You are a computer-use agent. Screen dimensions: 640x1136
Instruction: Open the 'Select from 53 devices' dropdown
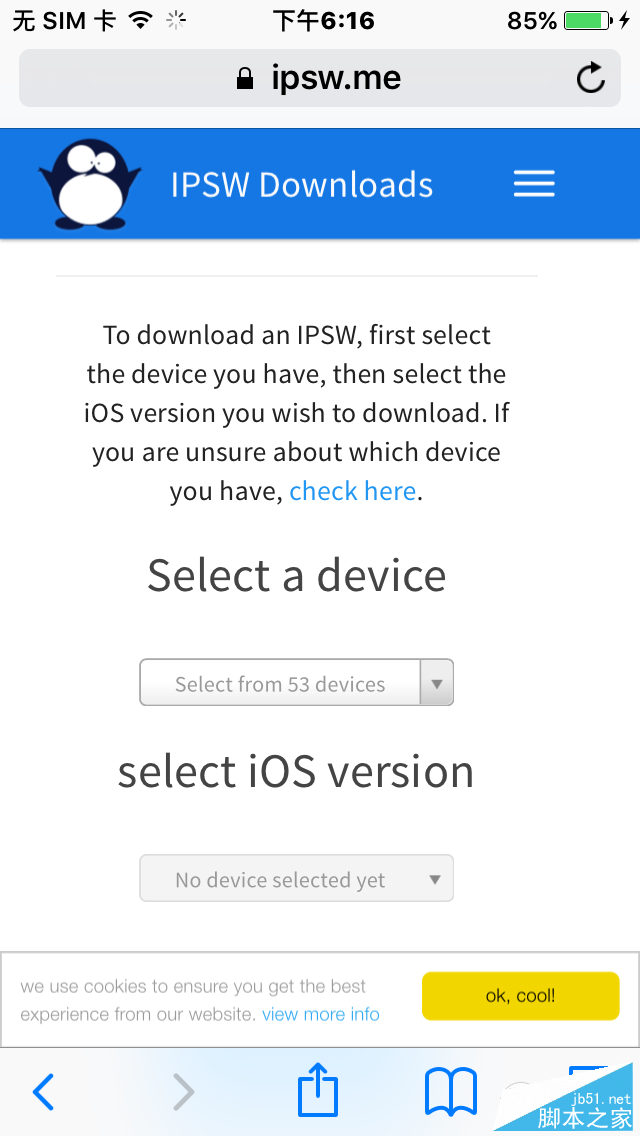click(x=280, y=684)
